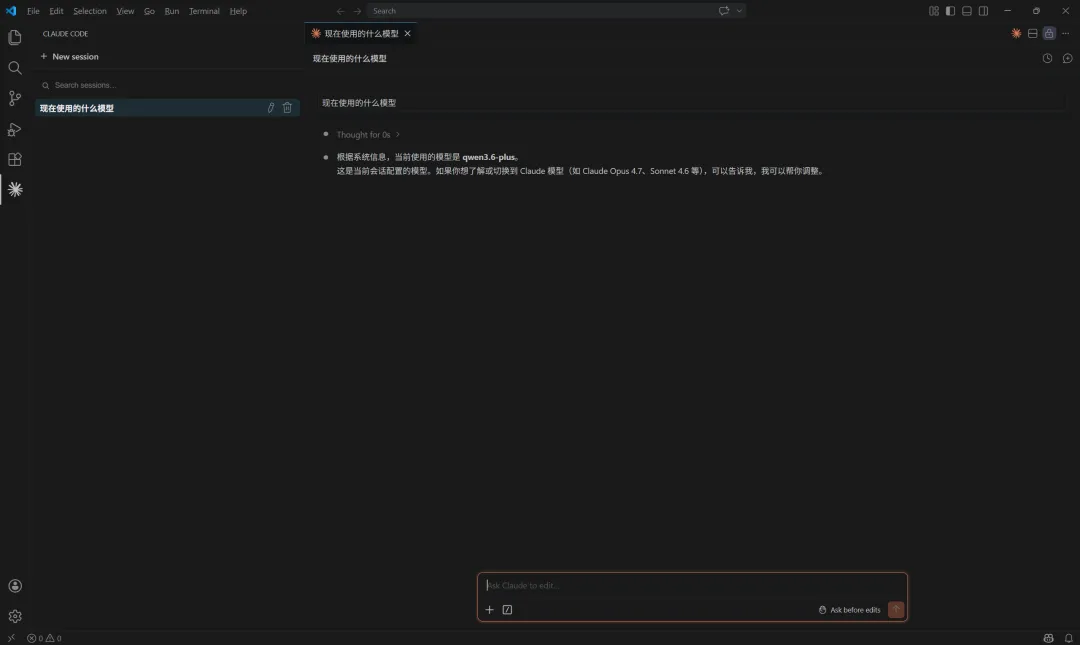Open the Extensions view
Screen dimensions: 1080x645
(x=14, y=159)
